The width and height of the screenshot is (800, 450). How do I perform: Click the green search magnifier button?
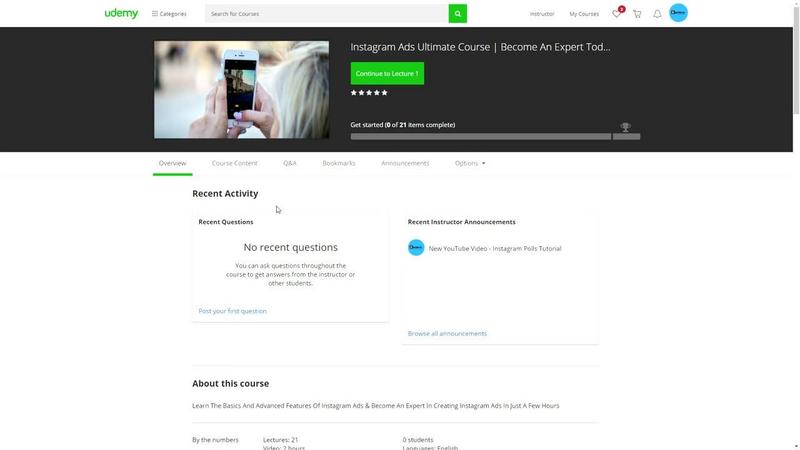(x=458, y=14)
